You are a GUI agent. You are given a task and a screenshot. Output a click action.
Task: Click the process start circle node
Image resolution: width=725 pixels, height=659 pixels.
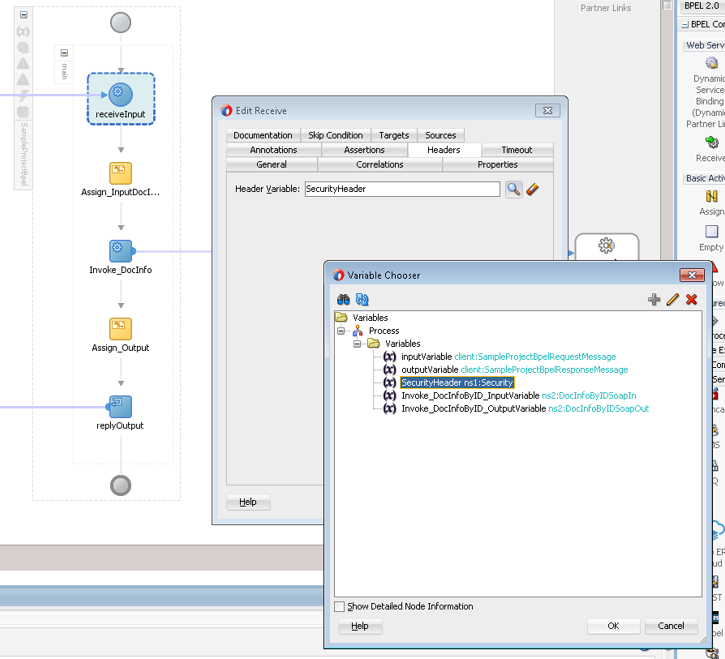coord(120,22)
